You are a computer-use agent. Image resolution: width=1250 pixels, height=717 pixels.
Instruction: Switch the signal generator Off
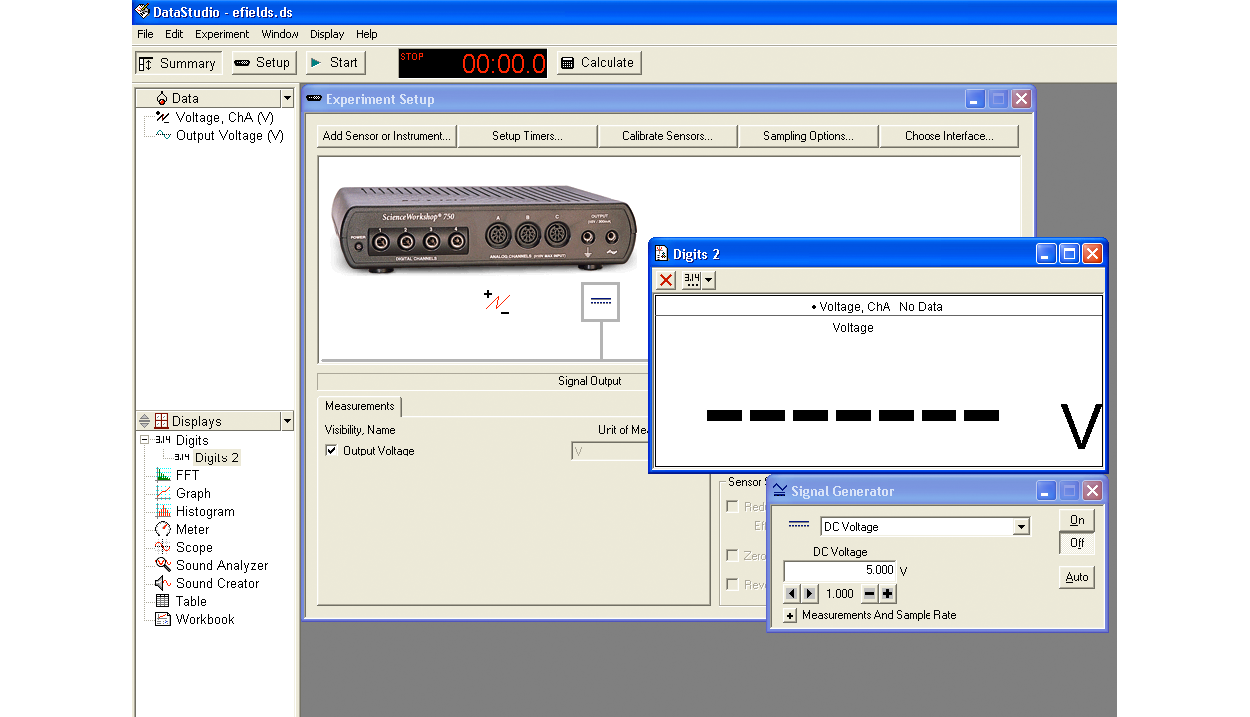coord(1077,543)
